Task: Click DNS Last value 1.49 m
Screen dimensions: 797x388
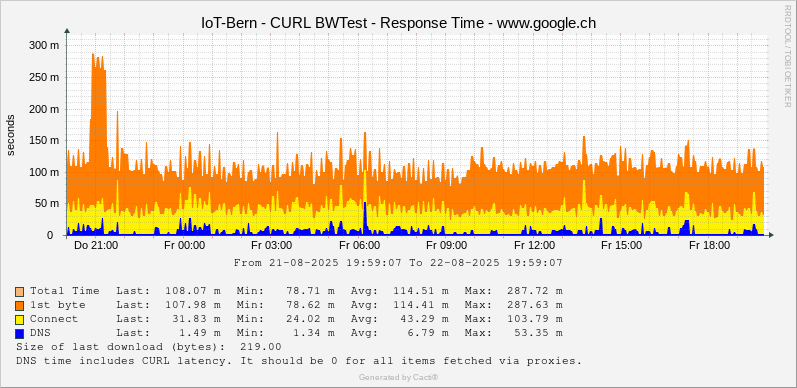Action: coord(201,333)
